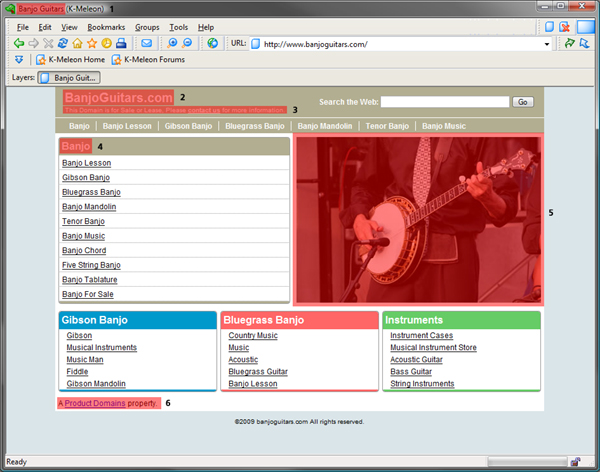Viewport: 600px width, 472px height.
Task: Open the String Instruments link
Action: [422, 384]
